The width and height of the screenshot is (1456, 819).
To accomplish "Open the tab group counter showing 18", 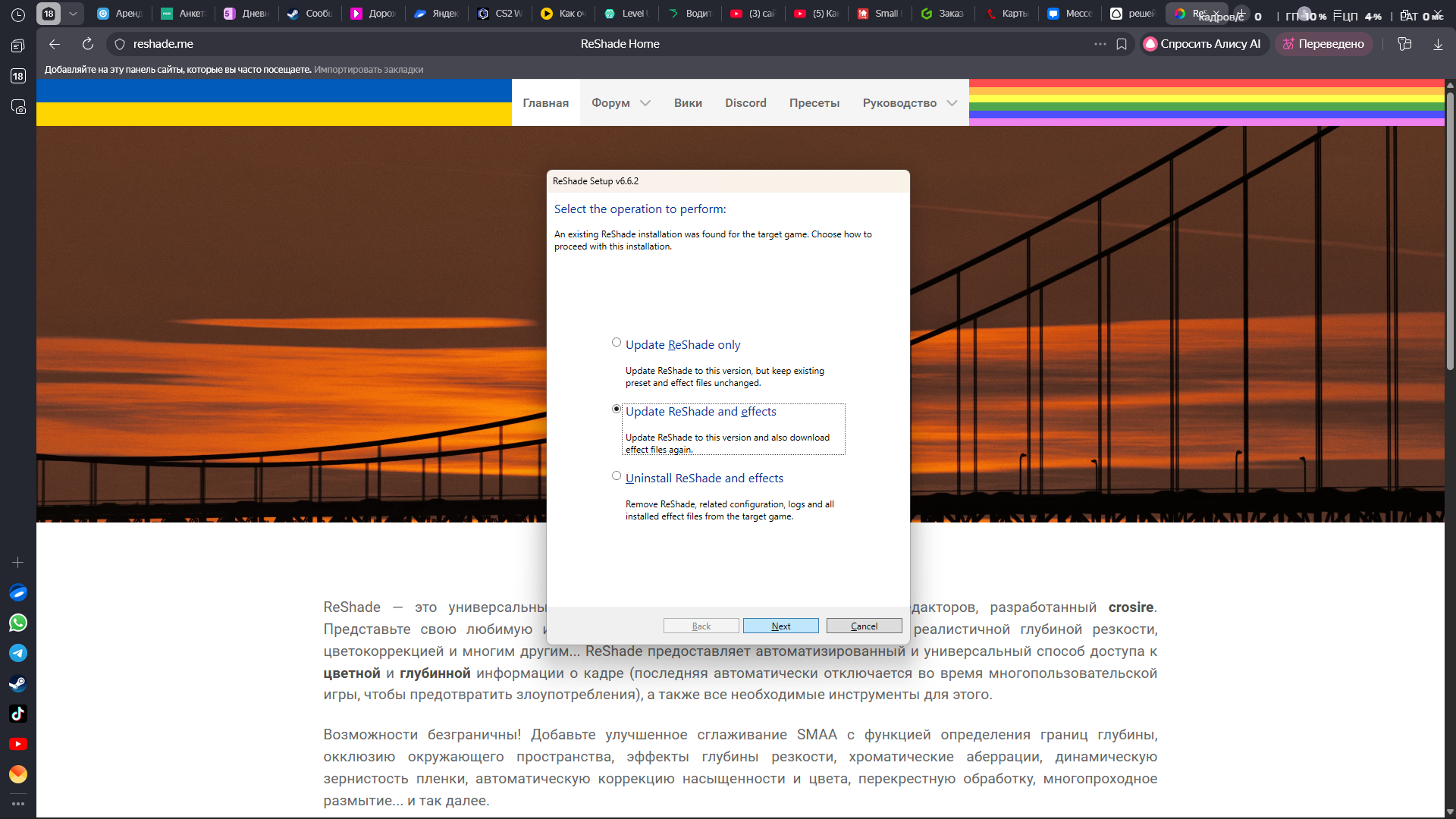I will coord(49,14).
